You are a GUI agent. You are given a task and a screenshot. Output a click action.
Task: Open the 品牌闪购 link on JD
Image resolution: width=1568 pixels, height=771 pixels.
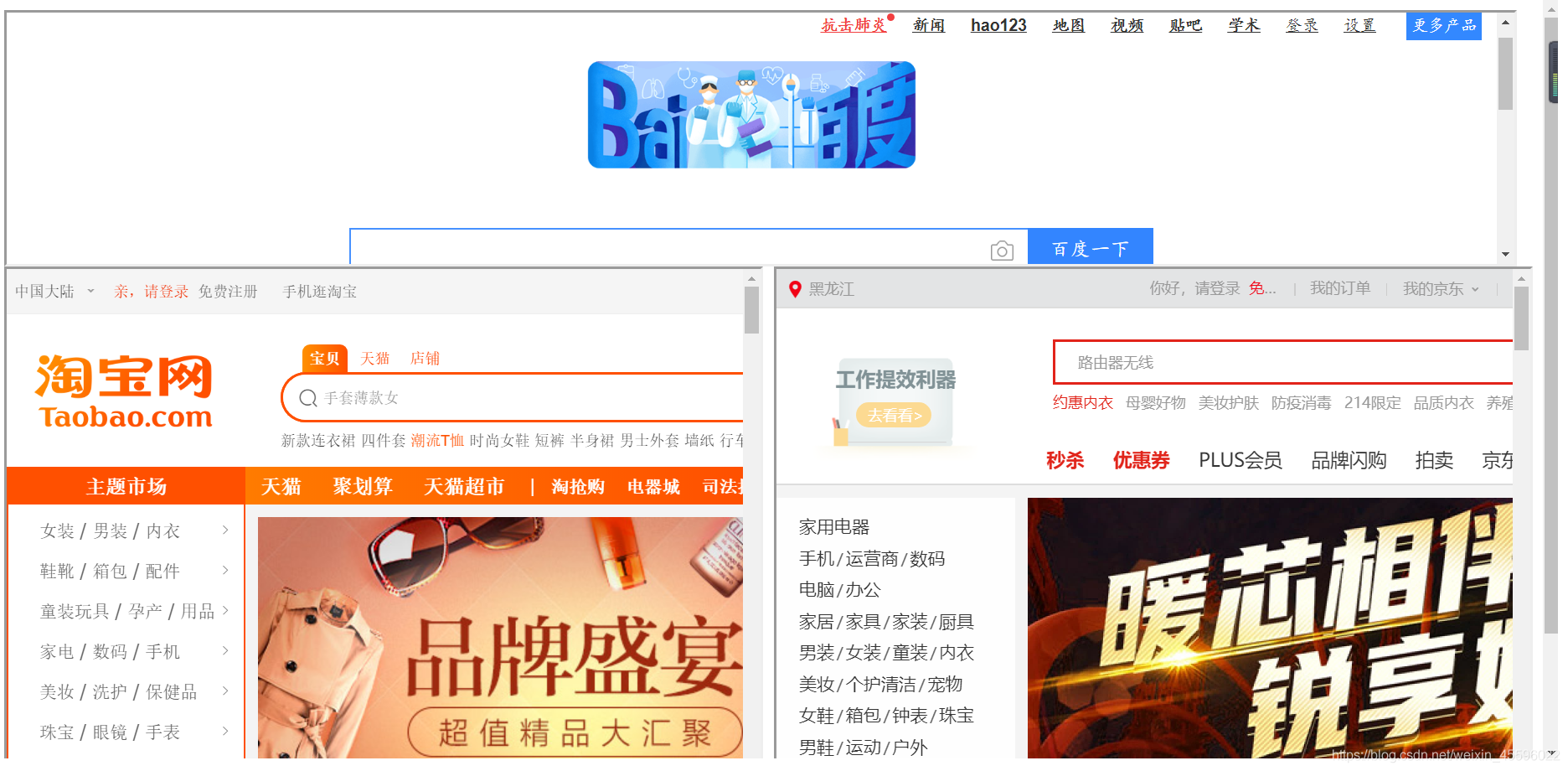click(1349, 460)
